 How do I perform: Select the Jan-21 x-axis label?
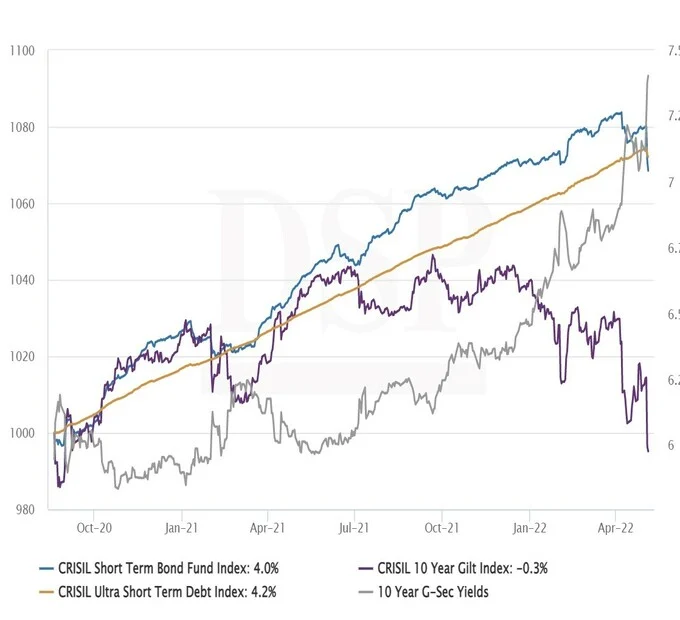pos(180,524)
